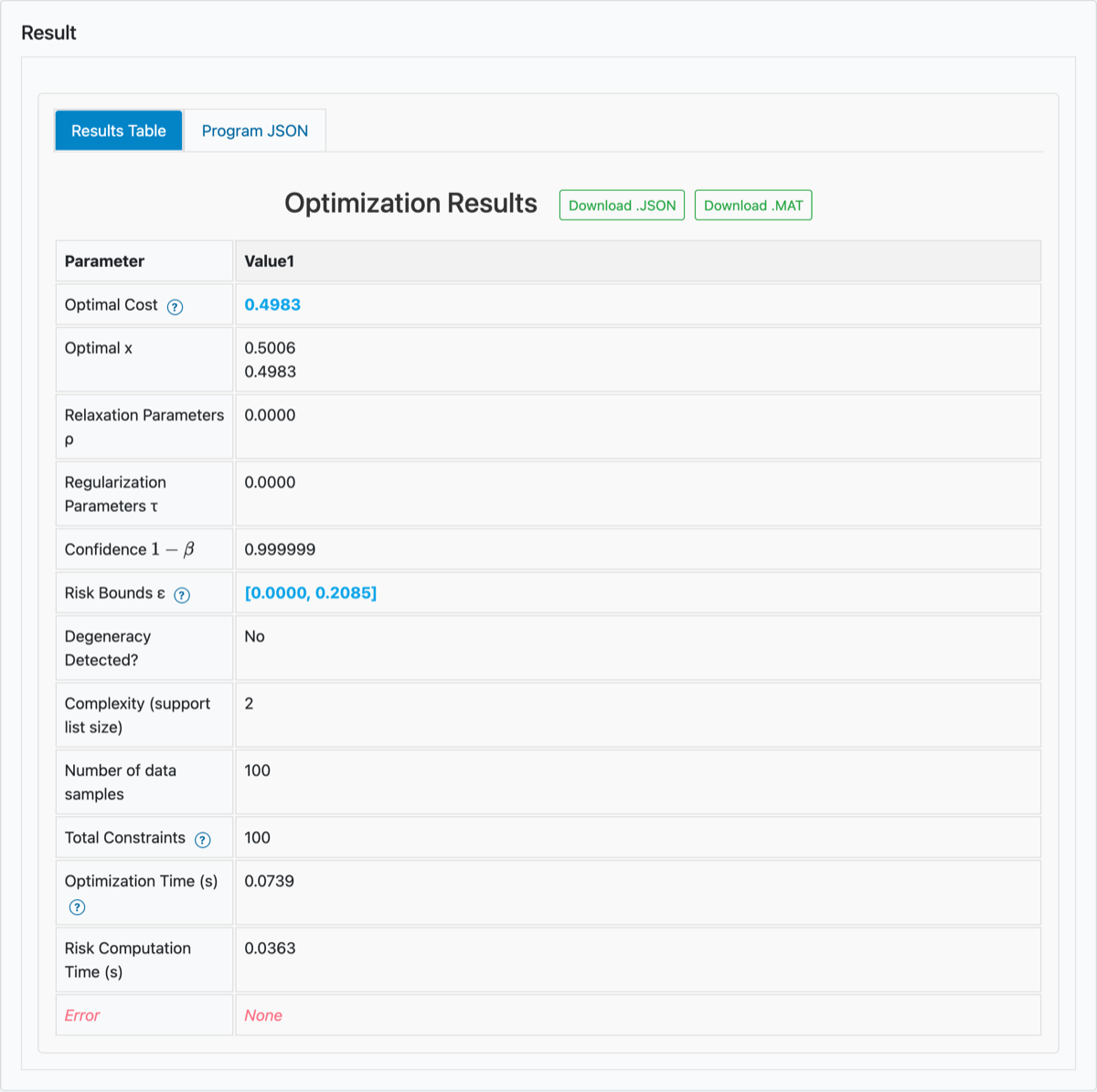
Task: Click the Error value None
Action: pyautogui.click(x=263, y=1016)
